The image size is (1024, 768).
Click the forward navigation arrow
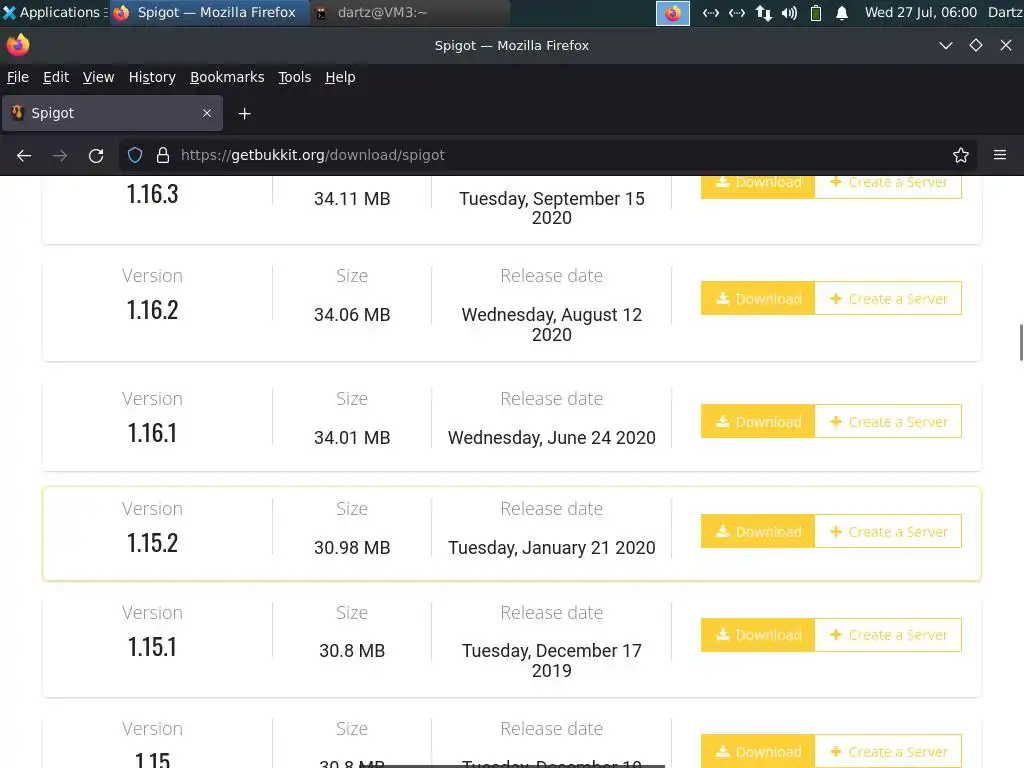point(59,155)
